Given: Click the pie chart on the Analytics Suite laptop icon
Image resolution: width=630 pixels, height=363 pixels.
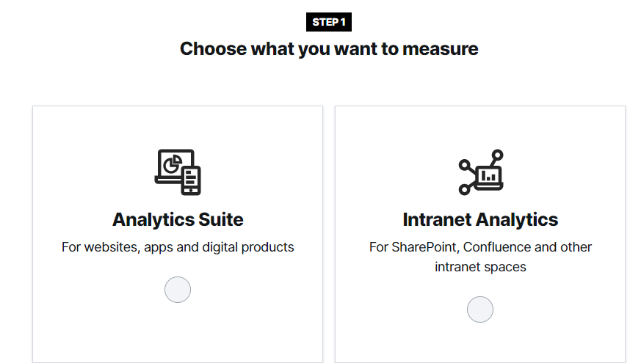Looking at the screenshot, I should tap(172, 164).
